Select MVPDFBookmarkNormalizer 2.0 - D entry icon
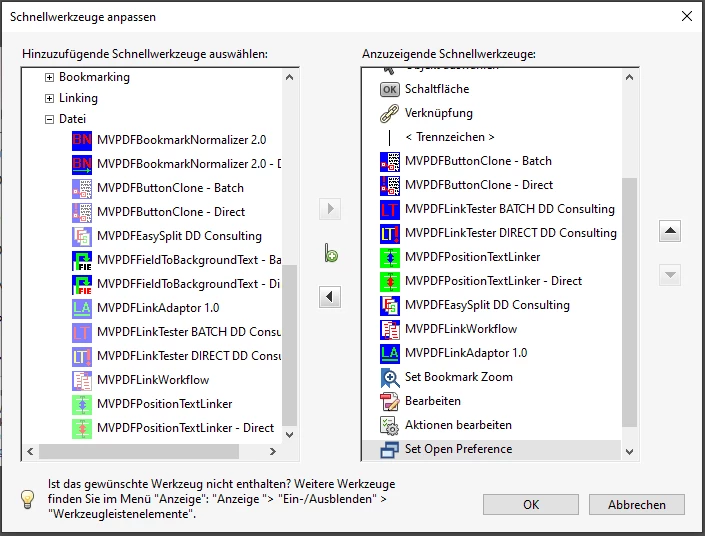The width and height of the screenshot is (705, 536). pos(82,165)
